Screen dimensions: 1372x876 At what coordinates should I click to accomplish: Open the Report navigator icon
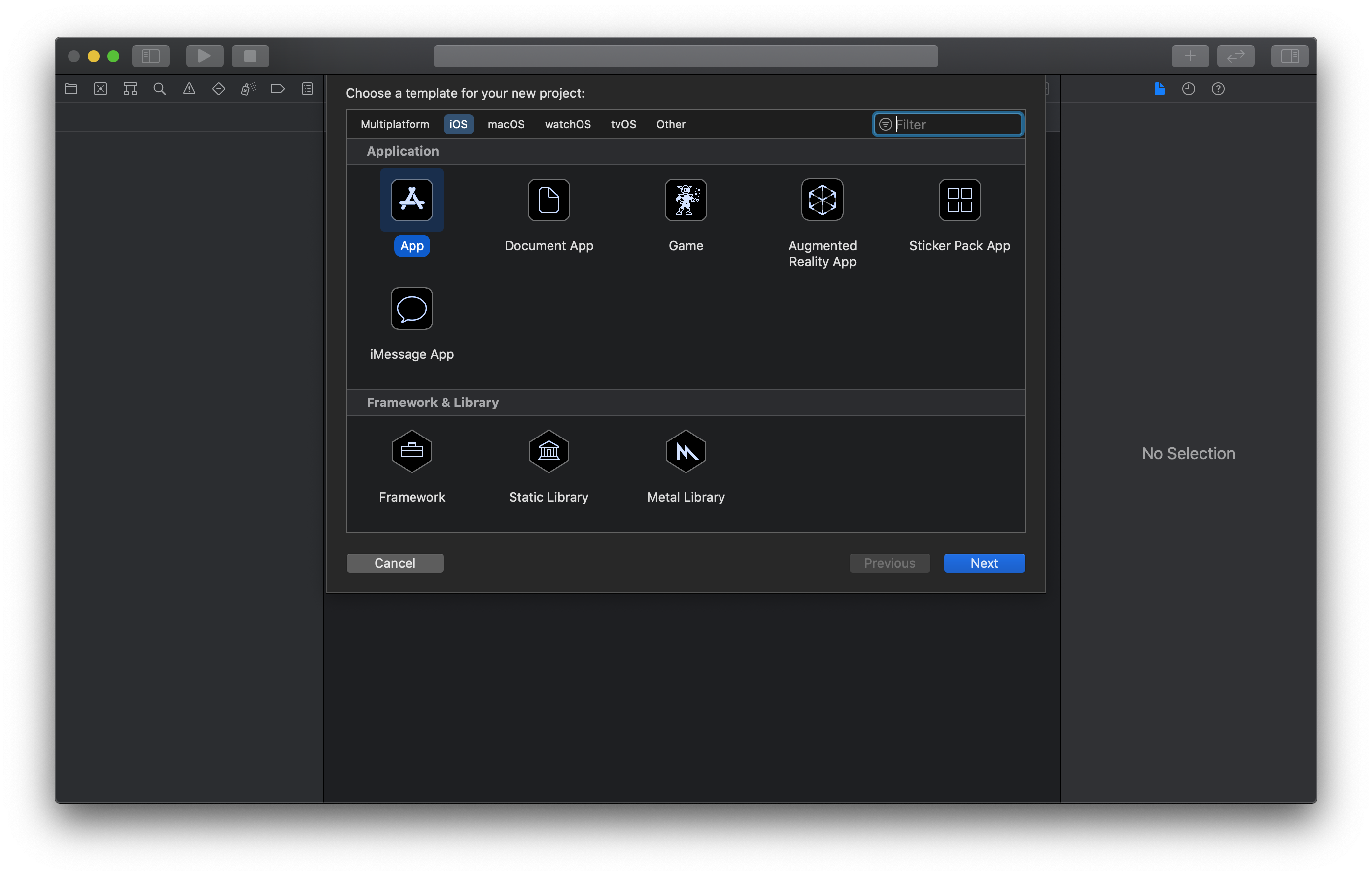[308, 89]
